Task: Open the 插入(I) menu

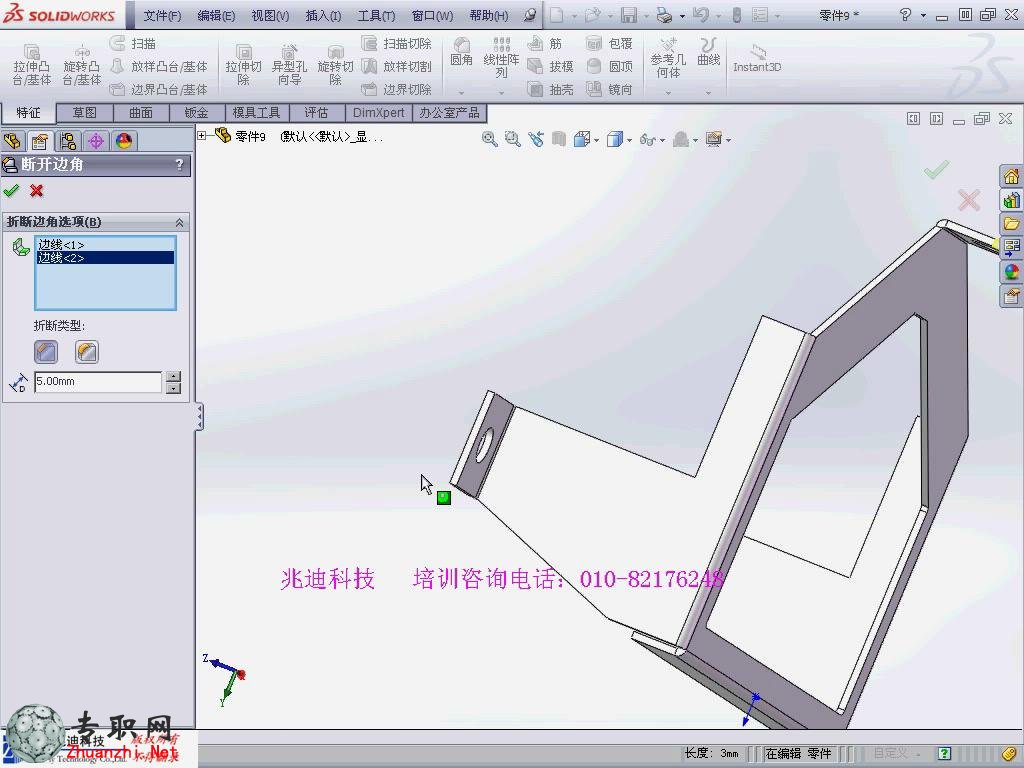Action: [x=323, y=16]
